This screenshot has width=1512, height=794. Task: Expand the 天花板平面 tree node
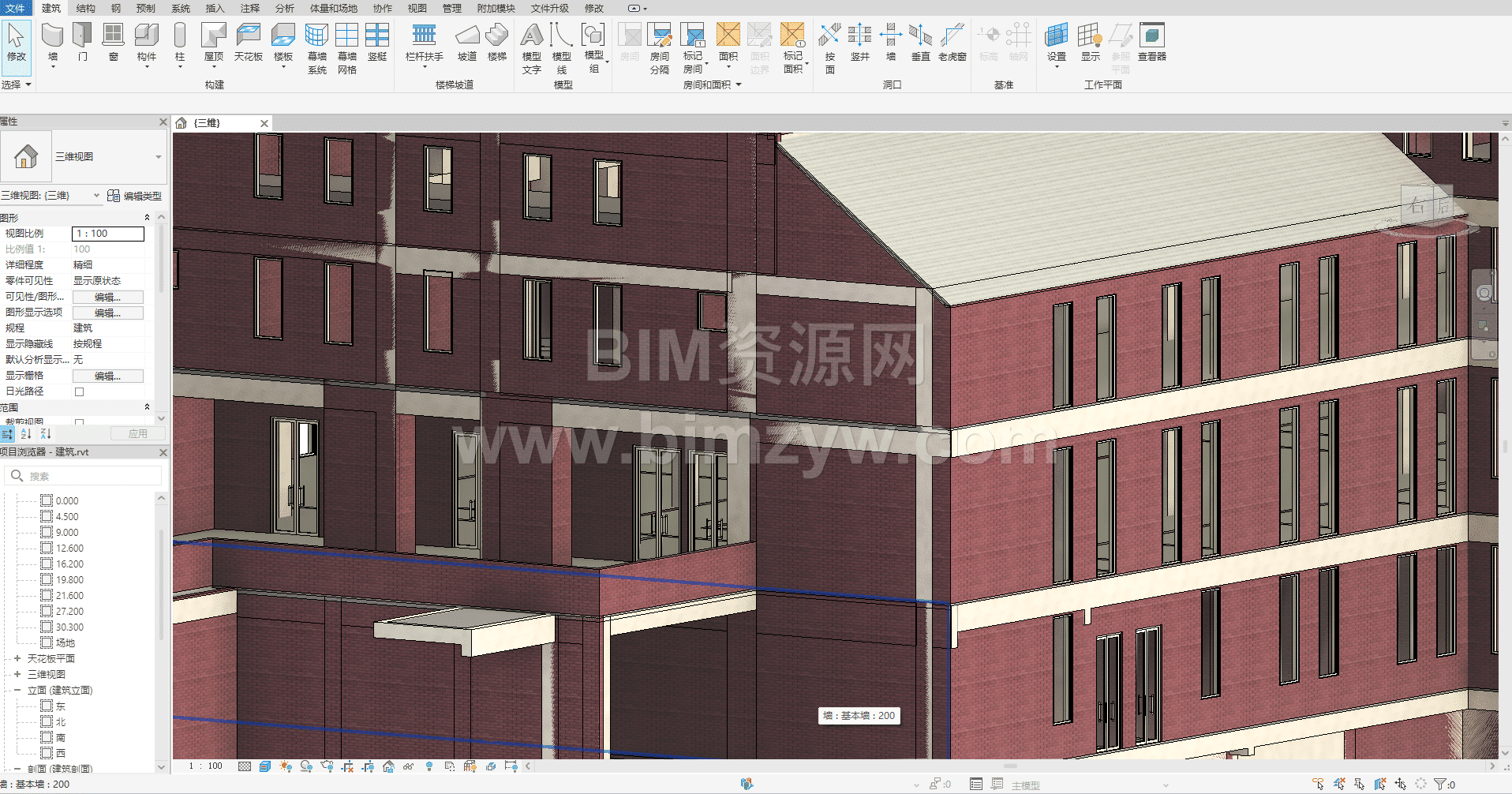click(x=17, y=658)
